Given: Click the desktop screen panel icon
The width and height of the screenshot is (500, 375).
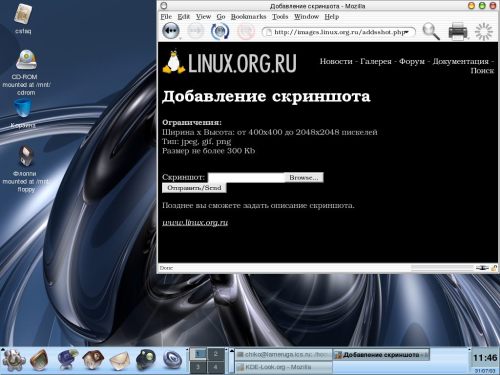Looking at the screenshot, I should click(x=39, y=360).
